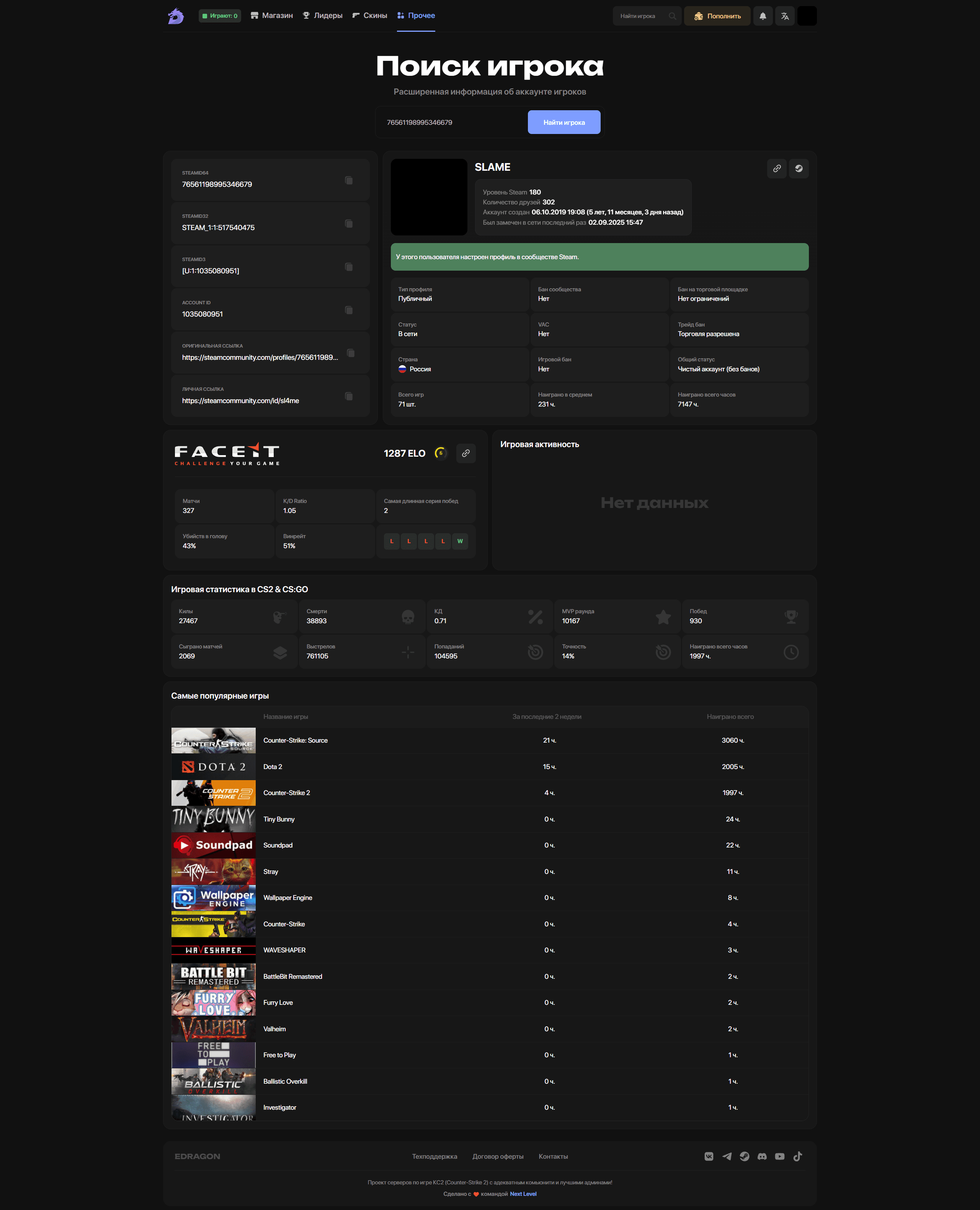Click the EDRAGON dragon logo in header
Screen dimensions: 980x1210
point(176,16)
